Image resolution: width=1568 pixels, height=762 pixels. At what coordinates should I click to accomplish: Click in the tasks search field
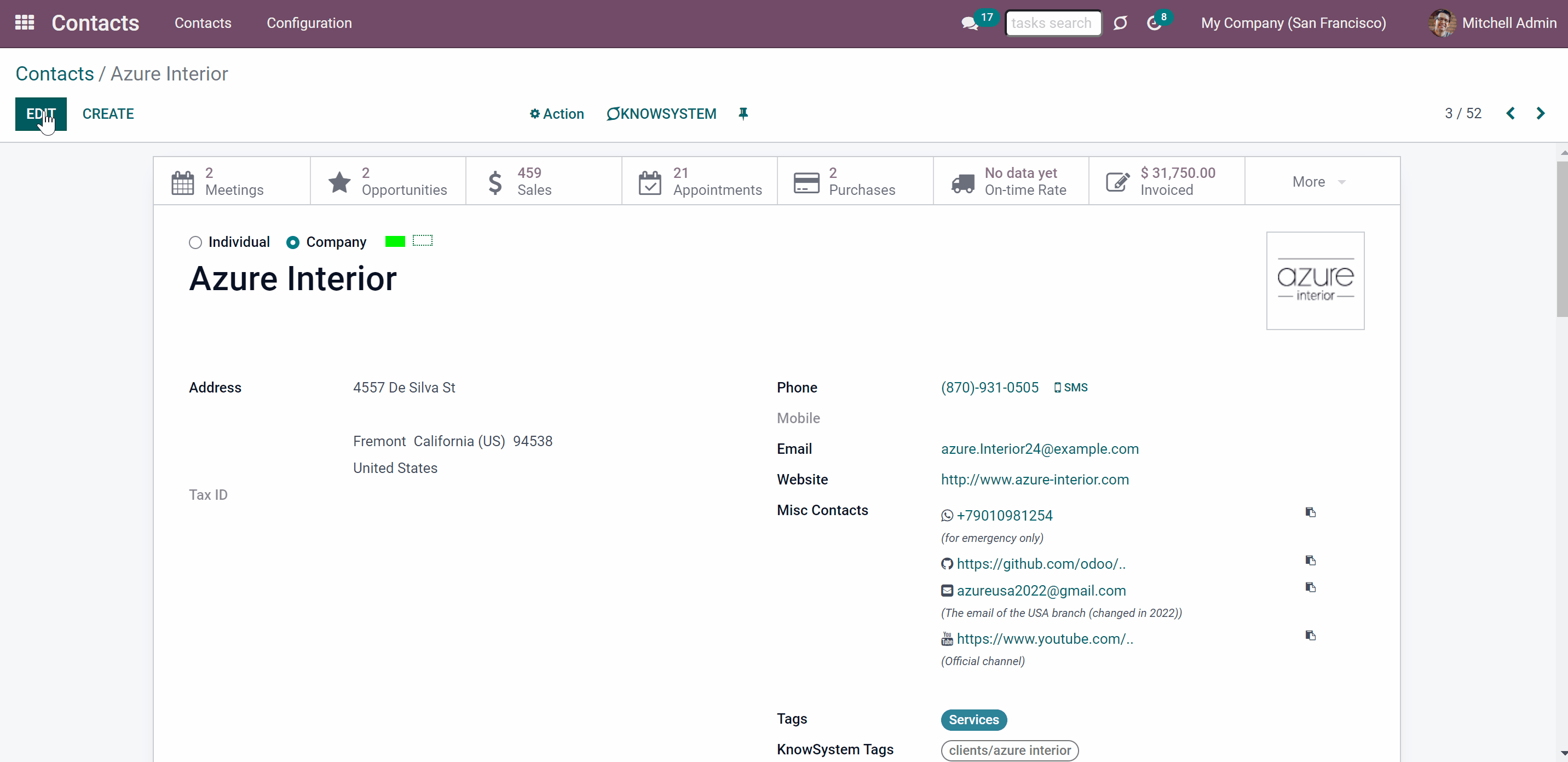[1053, 23]
